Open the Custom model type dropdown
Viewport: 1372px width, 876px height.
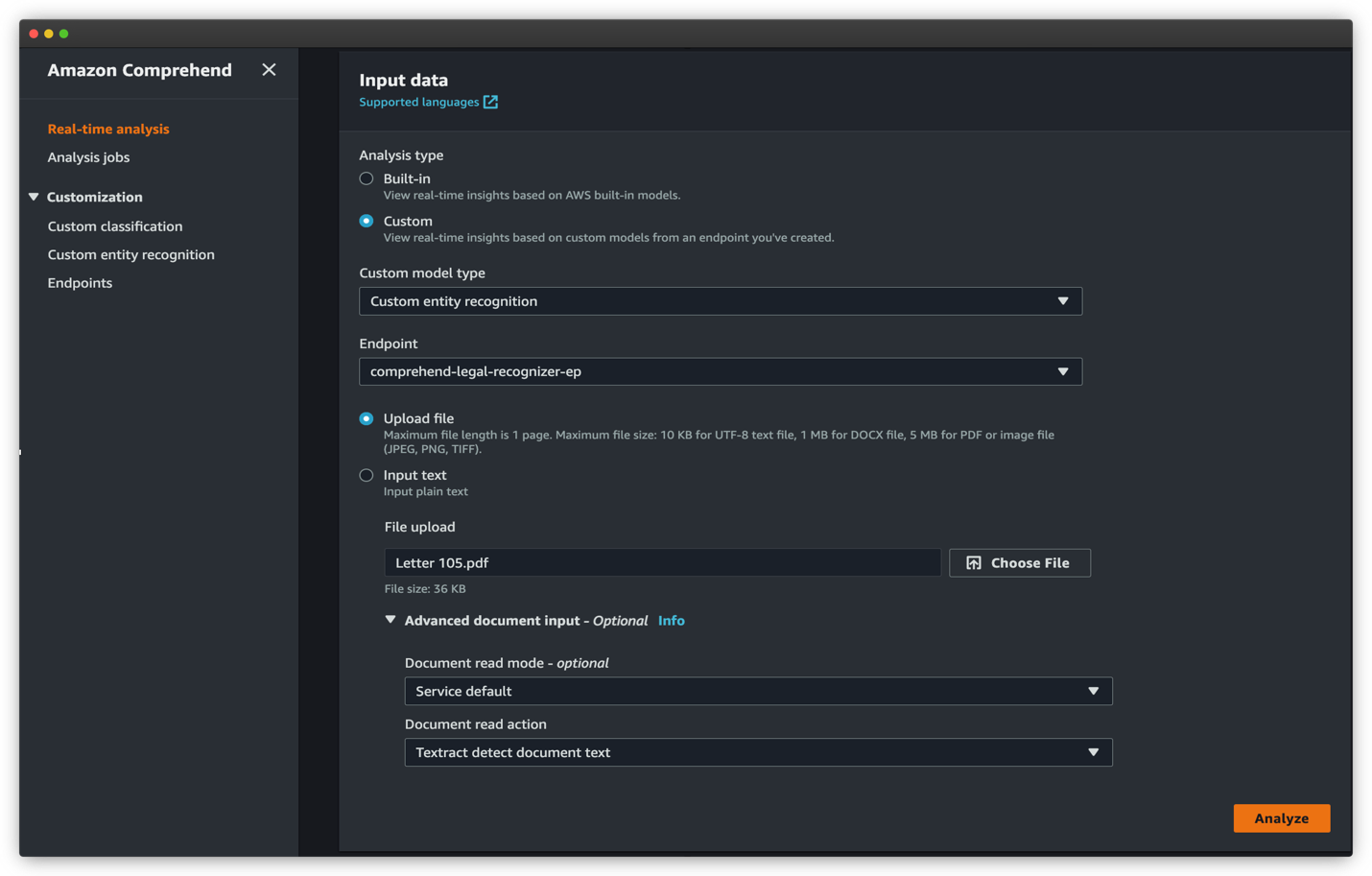tap(720, 301)
